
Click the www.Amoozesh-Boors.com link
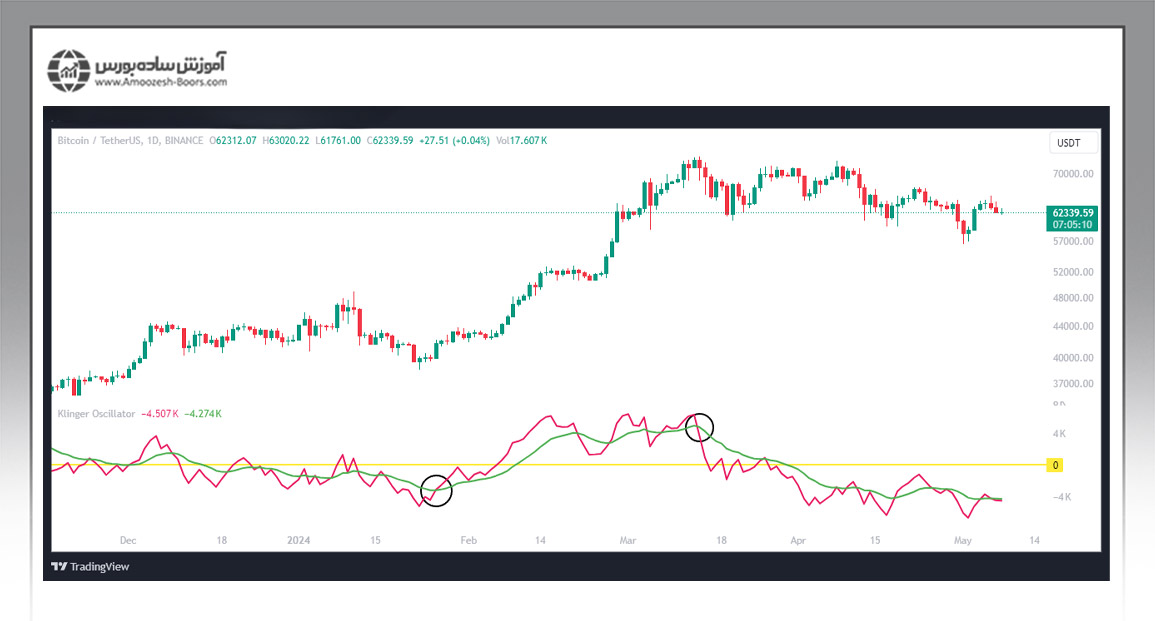point(162,83)
